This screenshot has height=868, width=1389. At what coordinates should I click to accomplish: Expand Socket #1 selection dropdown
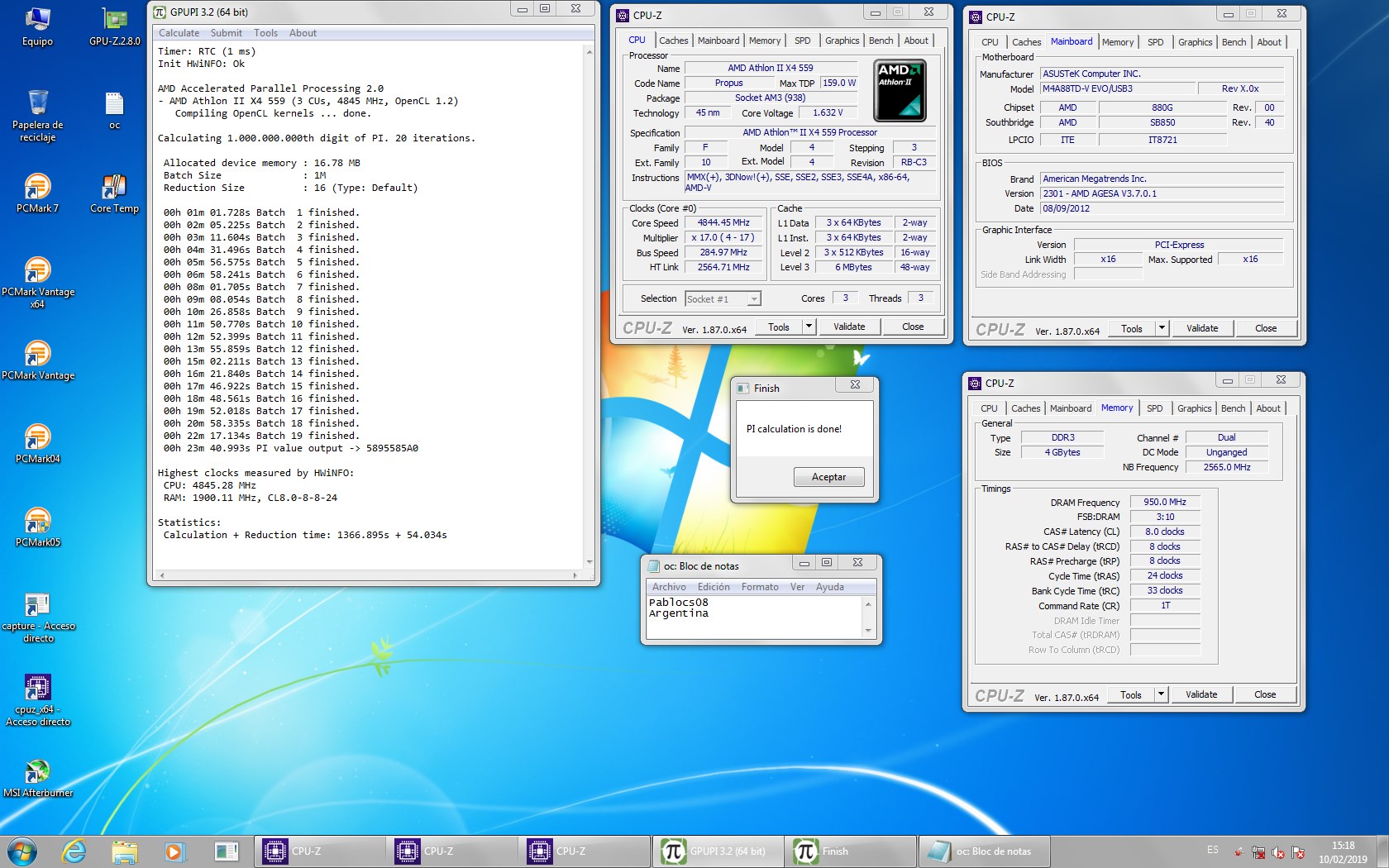pos(754,299)
